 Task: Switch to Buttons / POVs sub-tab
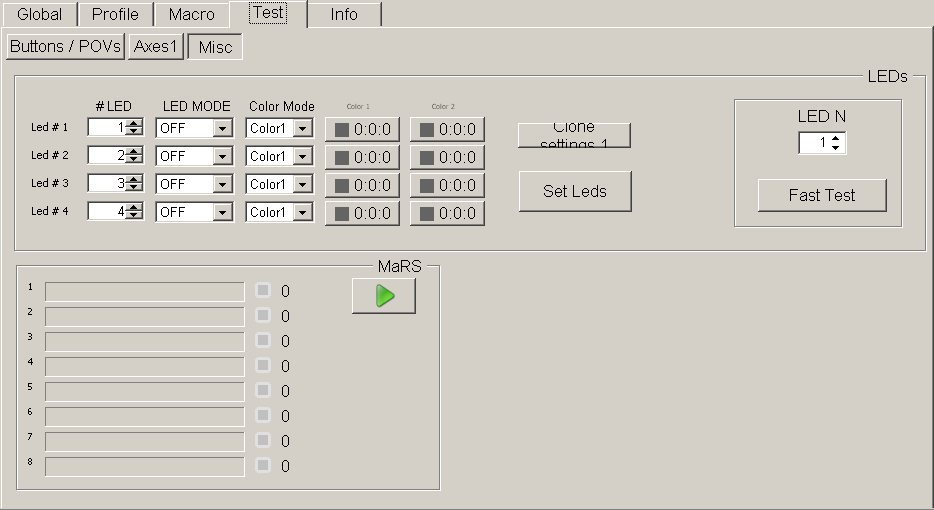point(65,47)
